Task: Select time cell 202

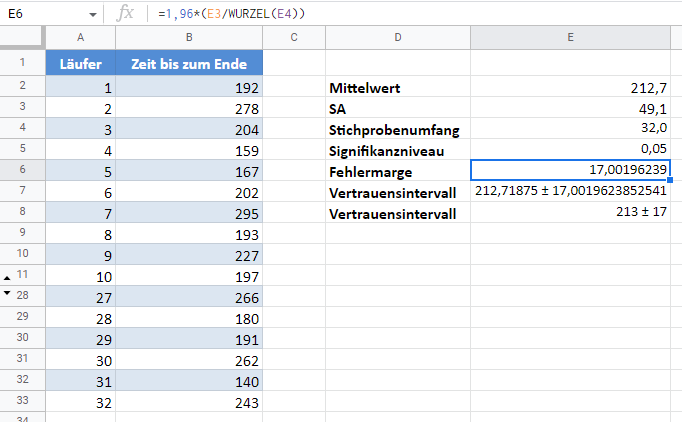Action: click(189, 191)
